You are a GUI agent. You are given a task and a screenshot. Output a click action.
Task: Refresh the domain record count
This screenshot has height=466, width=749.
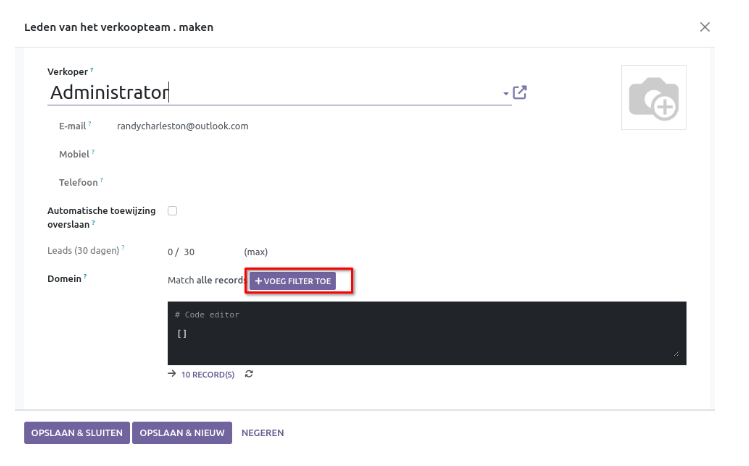[x=249, y=374]
